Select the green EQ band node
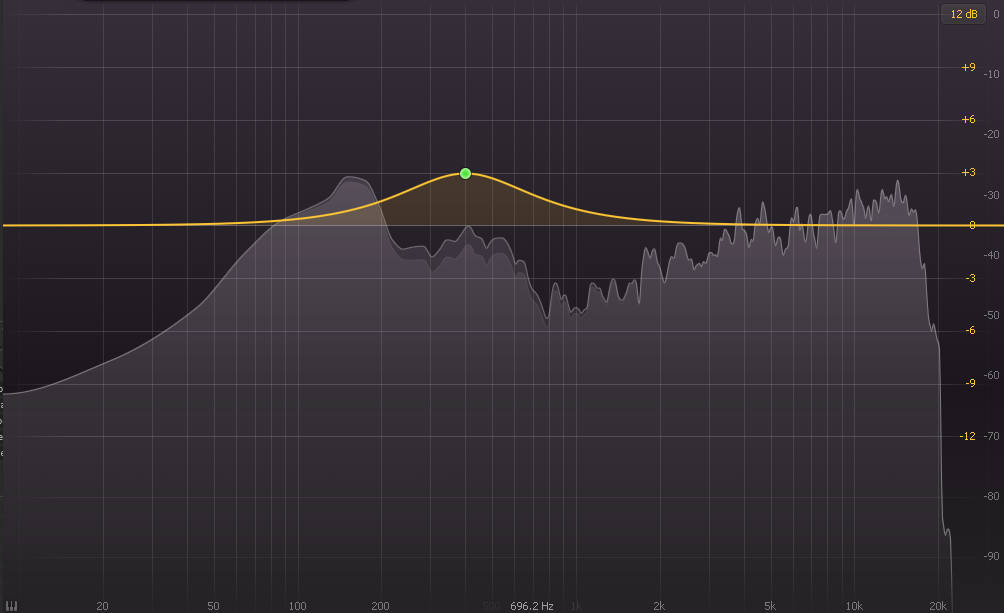Screen dimensions: 1004x613 pyautogui.click(x=465, y=174)
